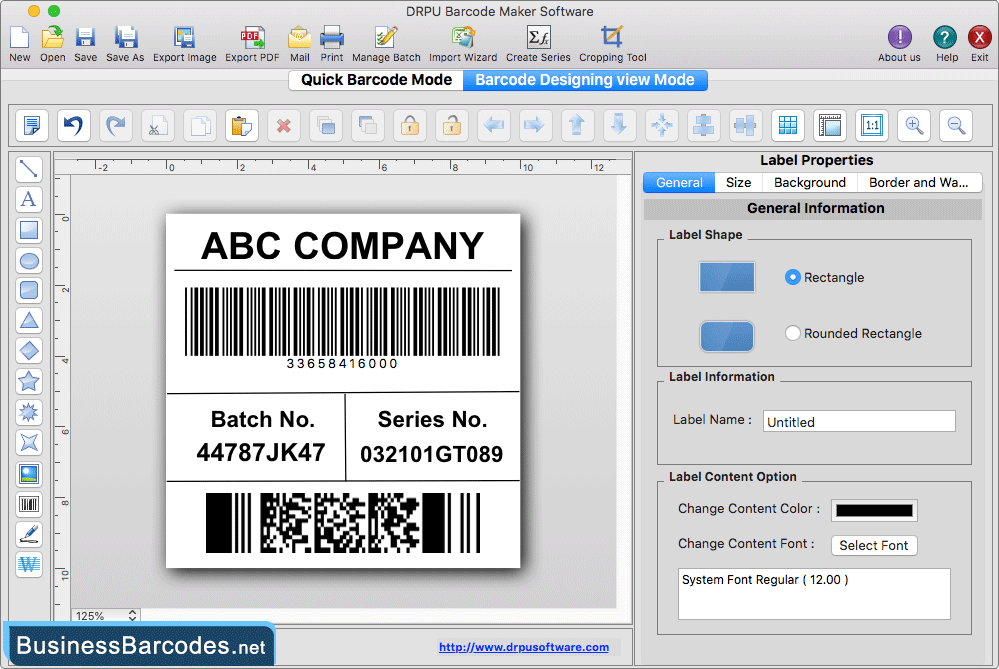
Task: Click the redo arrow icon
Action: coord(115,125)
